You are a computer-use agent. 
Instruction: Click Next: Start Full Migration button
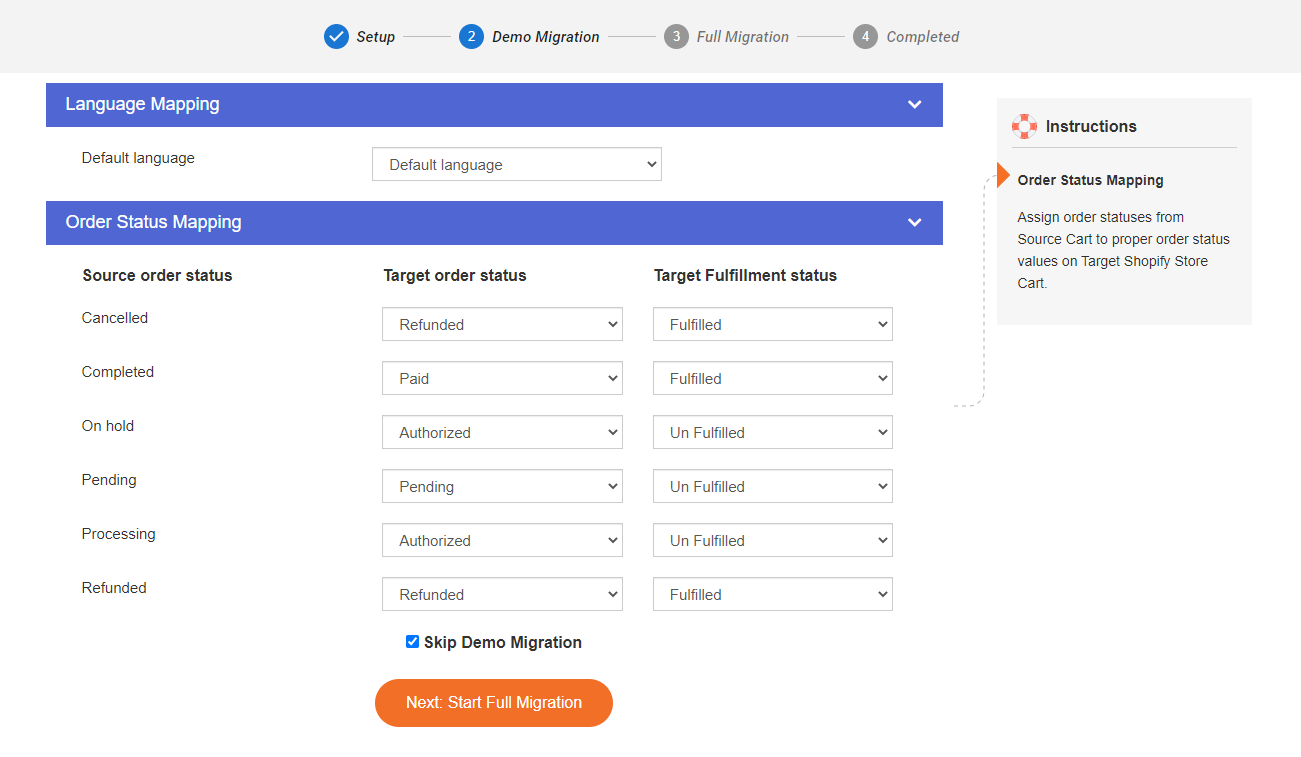pos(494,703)
